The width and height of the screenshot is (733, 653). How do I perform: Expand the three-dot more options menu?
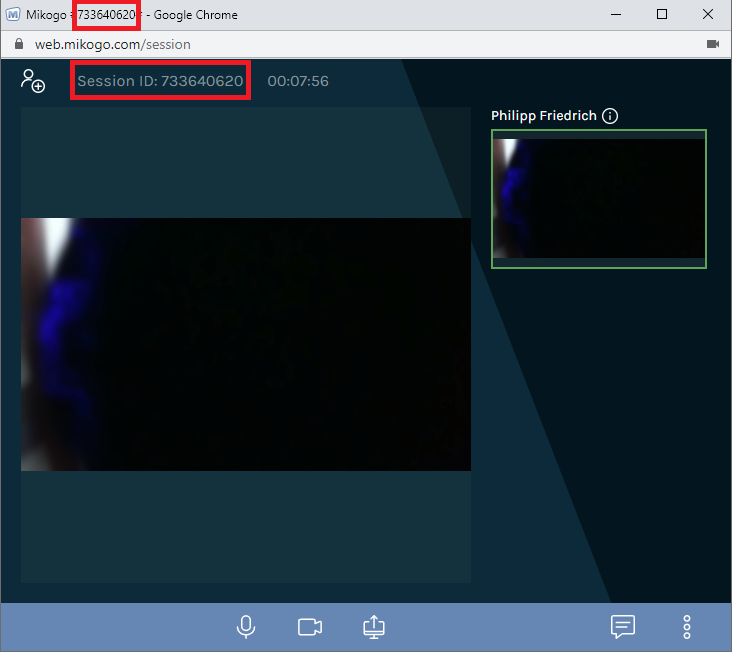pos(687,627)
